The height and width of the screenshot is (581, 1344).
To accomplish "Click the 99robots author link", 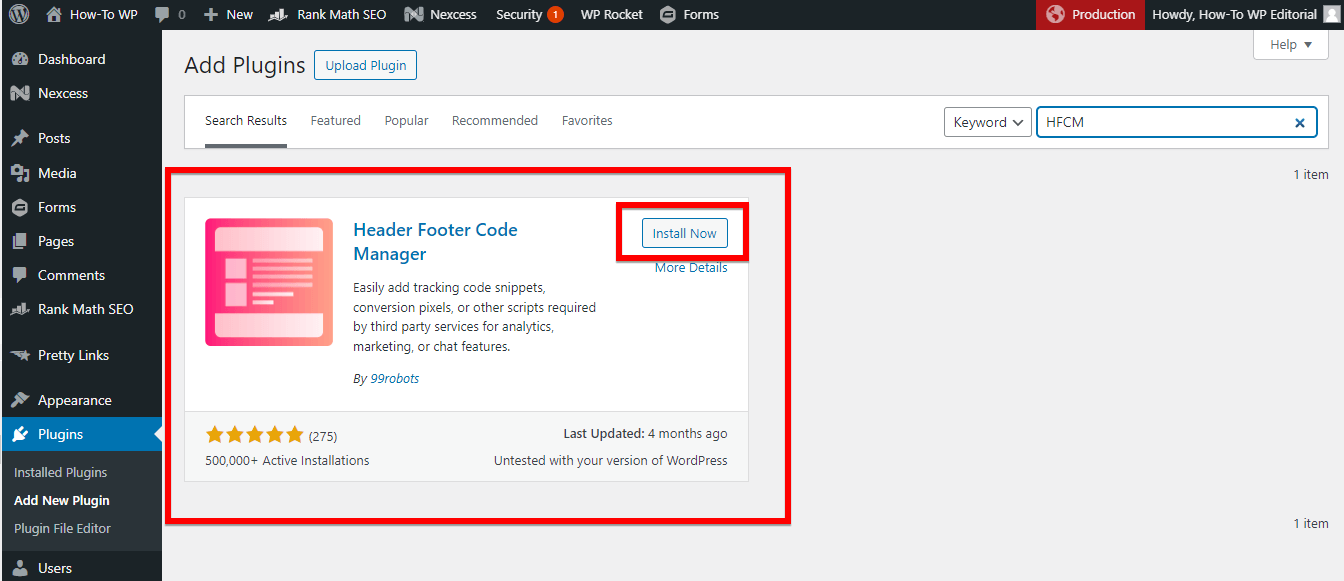I will click(394, 379).
